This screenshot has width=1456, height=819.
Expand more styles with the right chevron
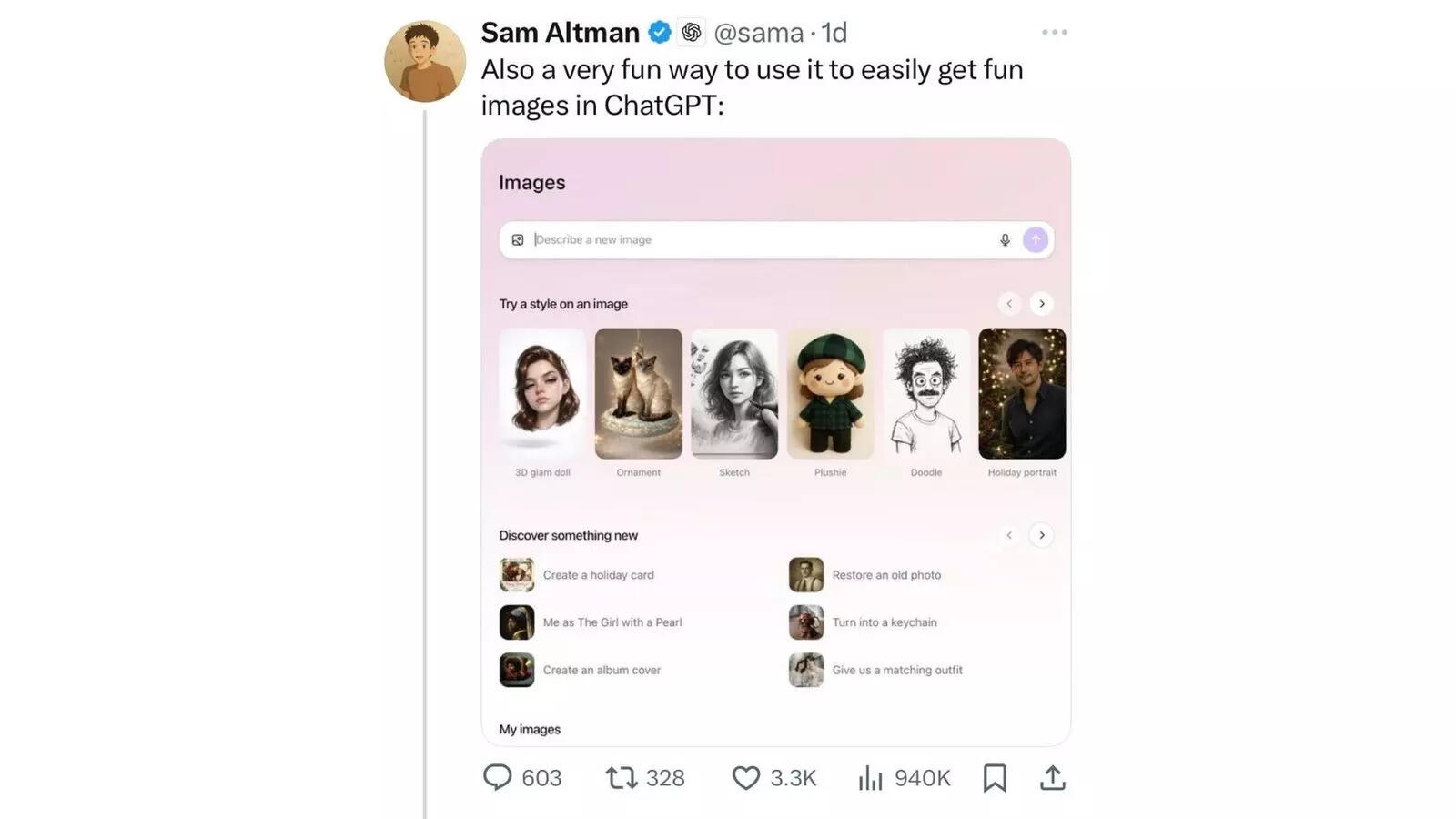[1041, 303]
